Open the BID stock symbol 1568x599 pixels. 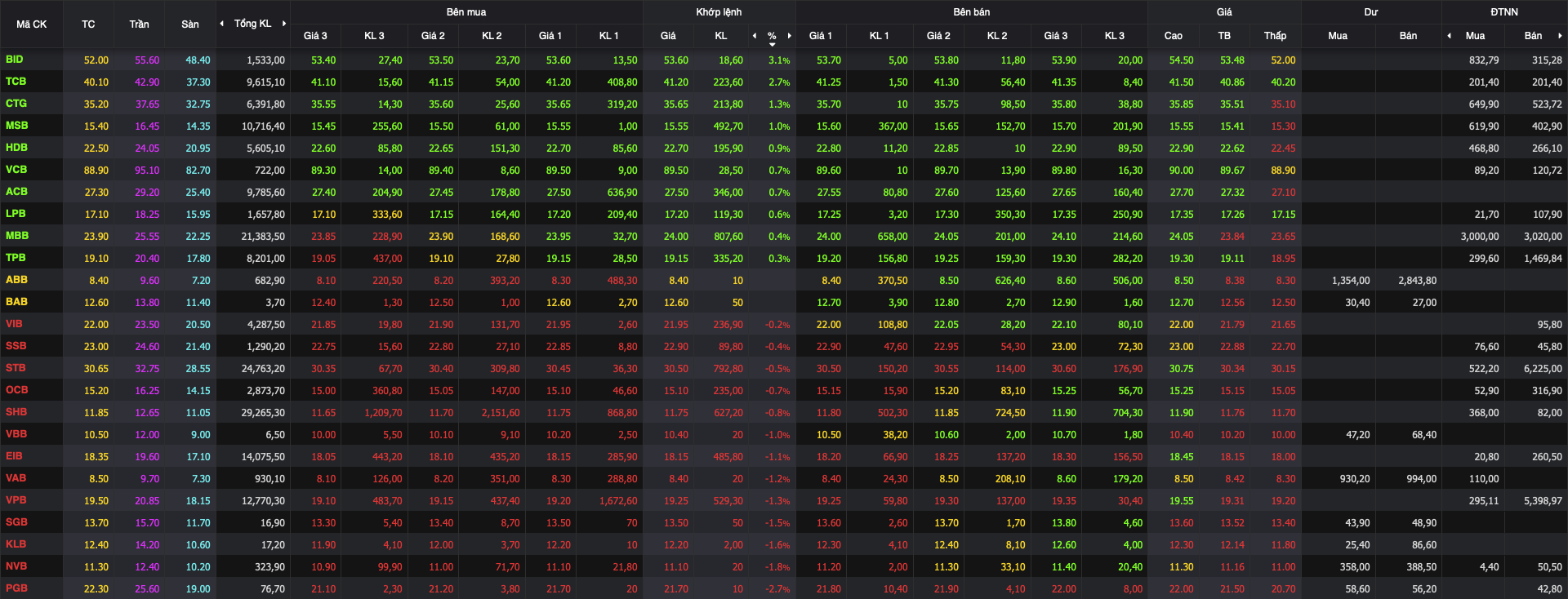(15, 60)
